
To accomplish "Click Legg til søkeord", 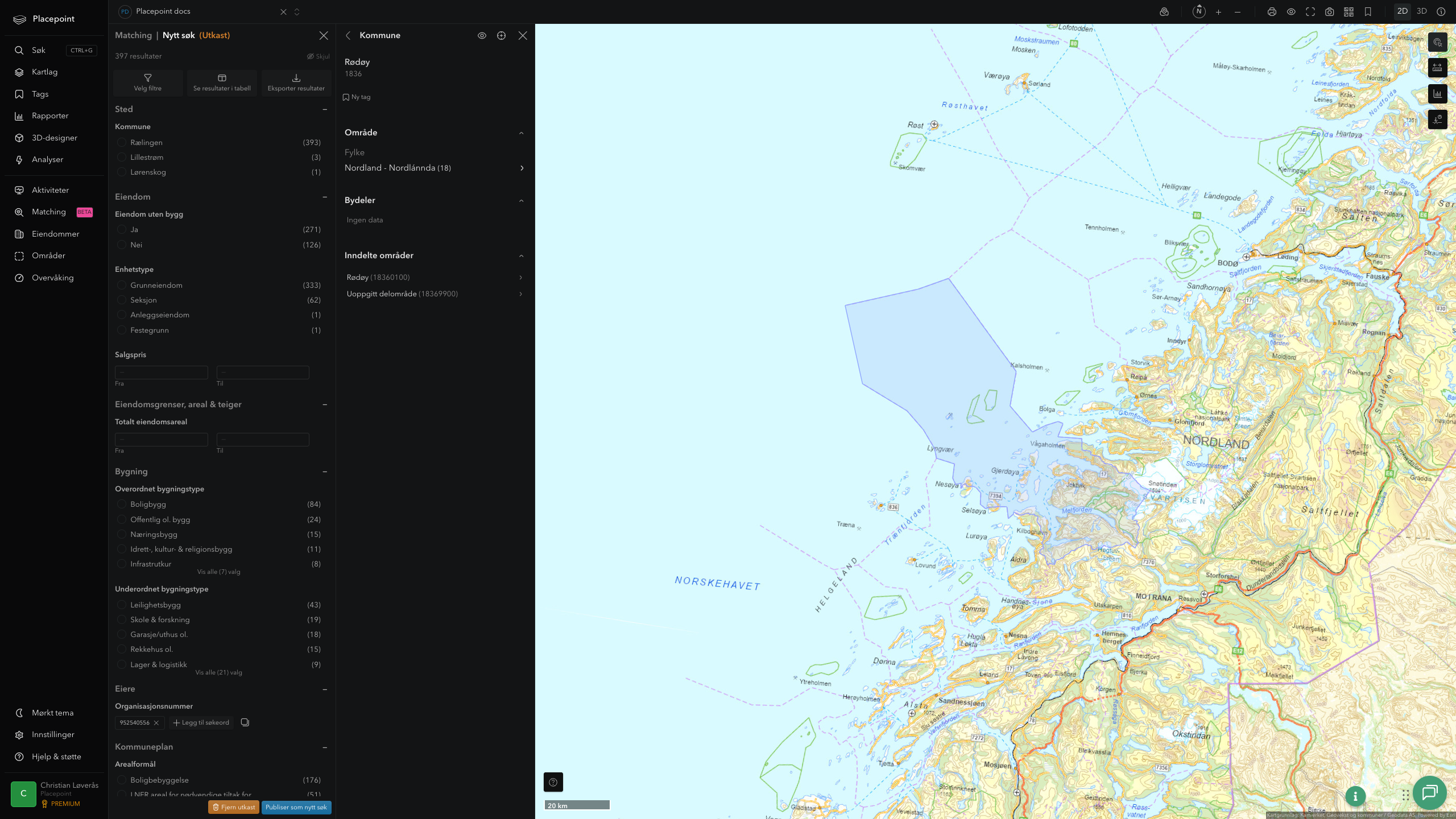I will (x=201, y=723).
